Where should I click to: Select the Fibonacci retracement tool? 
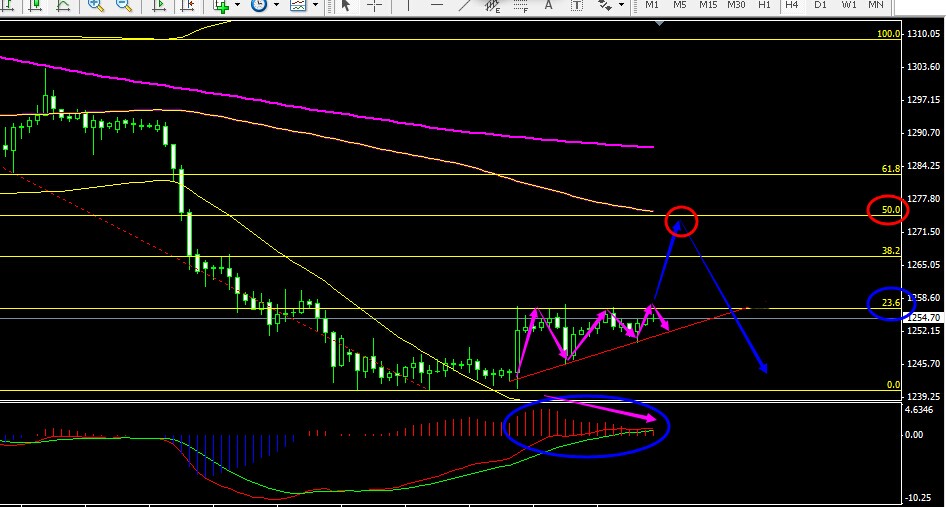point(522,6)
